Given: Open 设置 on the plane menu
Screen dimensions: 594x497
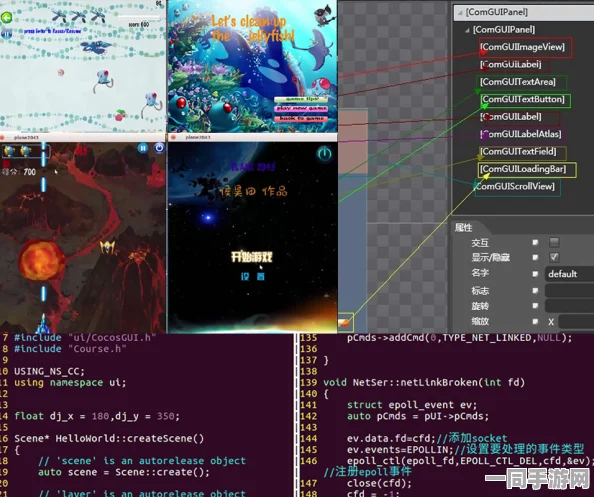Looking at the screenshot, I should 253,277.
